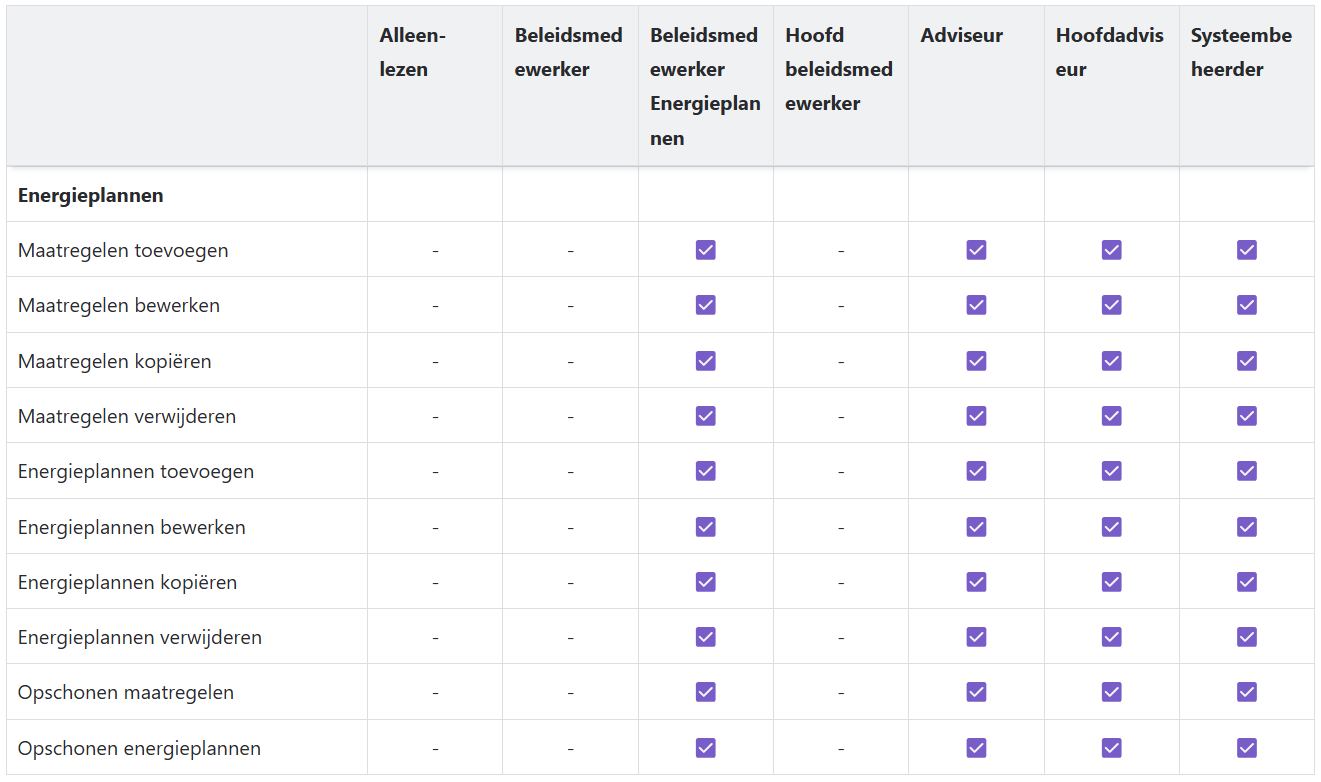Uncheck Maatregelen verwijderen for Beleidsmedewerker Energieplannen
This screenshot has height=782, width=1321.
(706, 416)
